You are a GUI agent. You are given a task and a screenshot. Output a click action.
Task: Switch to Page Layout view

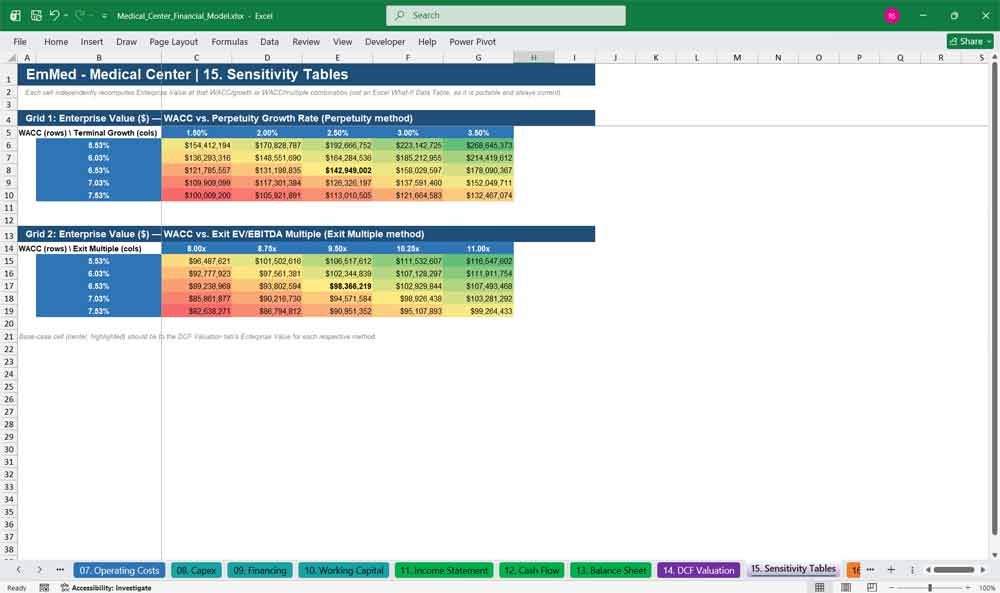coord(846,587)
